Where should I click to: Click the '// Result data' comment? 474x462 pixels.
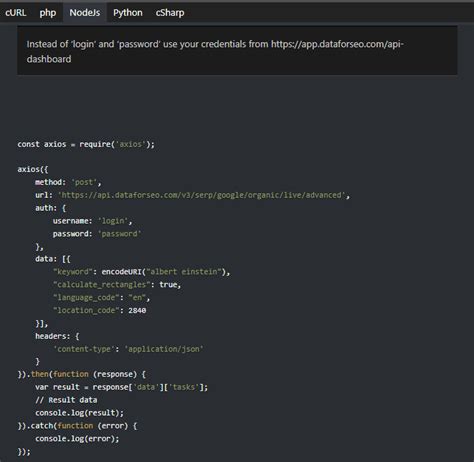pyautogui.click(x=66, y=400)
